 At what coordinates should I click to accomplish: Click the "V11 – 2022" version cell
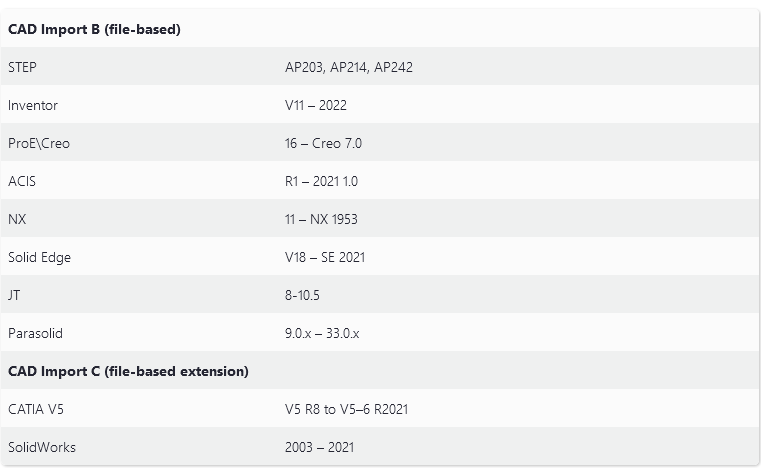(316, 105)
